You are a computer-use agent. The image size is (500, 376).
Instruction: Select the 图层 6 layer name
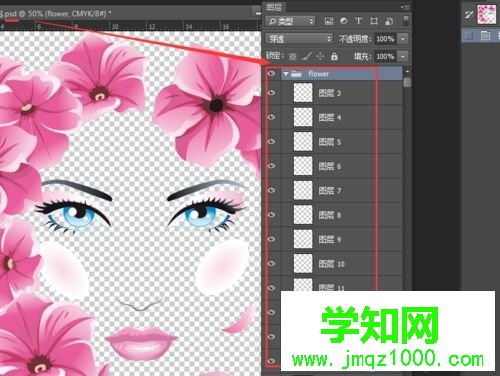(x=330, y=166)
